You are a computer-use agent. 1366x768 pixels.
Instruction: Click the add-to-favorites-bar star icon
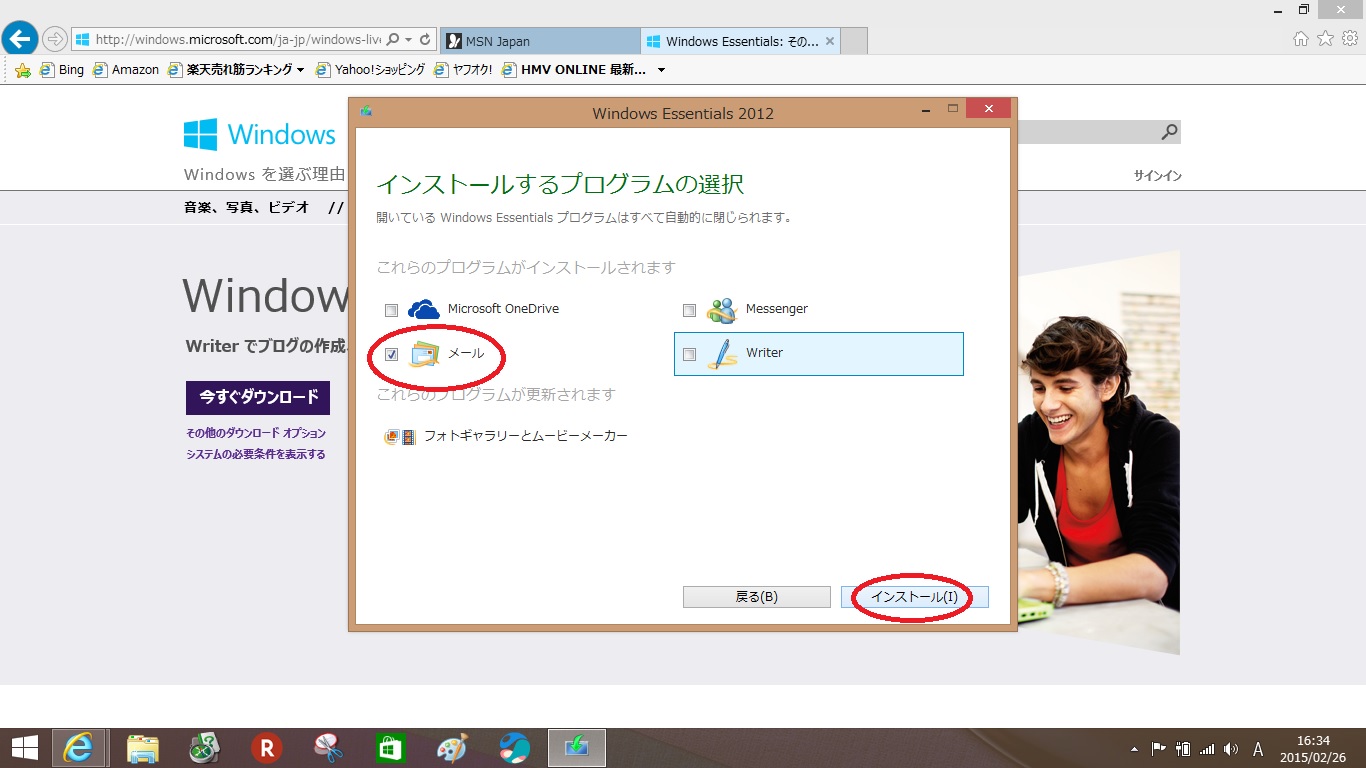(22, 70)
